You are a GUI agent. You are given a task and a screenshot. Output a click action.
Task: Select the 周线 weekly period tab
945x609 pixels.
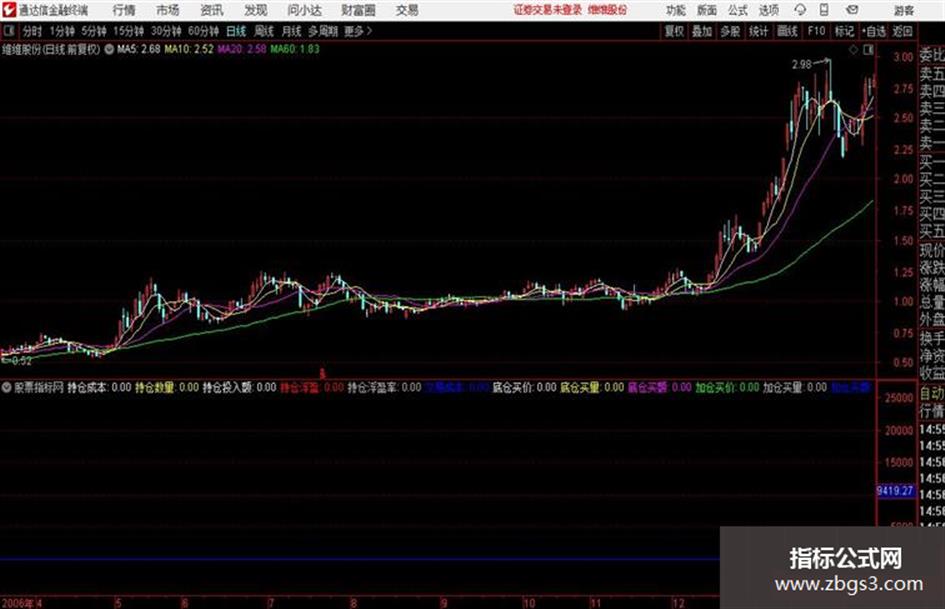264,31
